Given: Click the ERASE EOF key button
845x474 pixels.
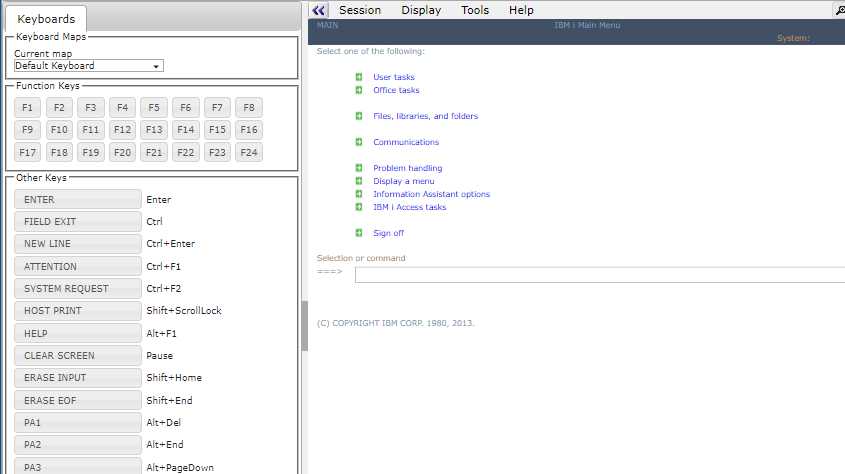Looking at the screenshot, I should click(x=78, y=401).
